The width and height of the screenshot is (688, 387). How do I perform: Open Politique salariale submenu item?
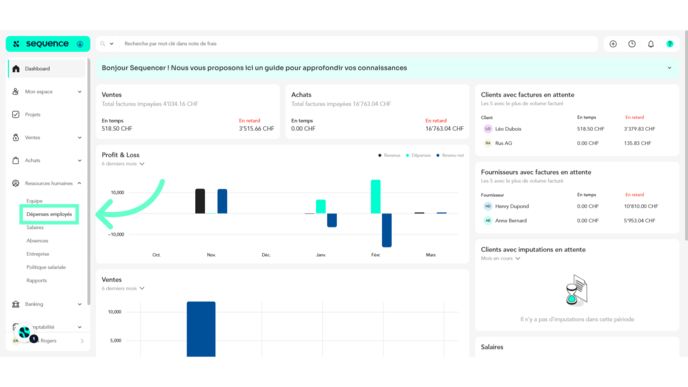[x=46, y=267]
